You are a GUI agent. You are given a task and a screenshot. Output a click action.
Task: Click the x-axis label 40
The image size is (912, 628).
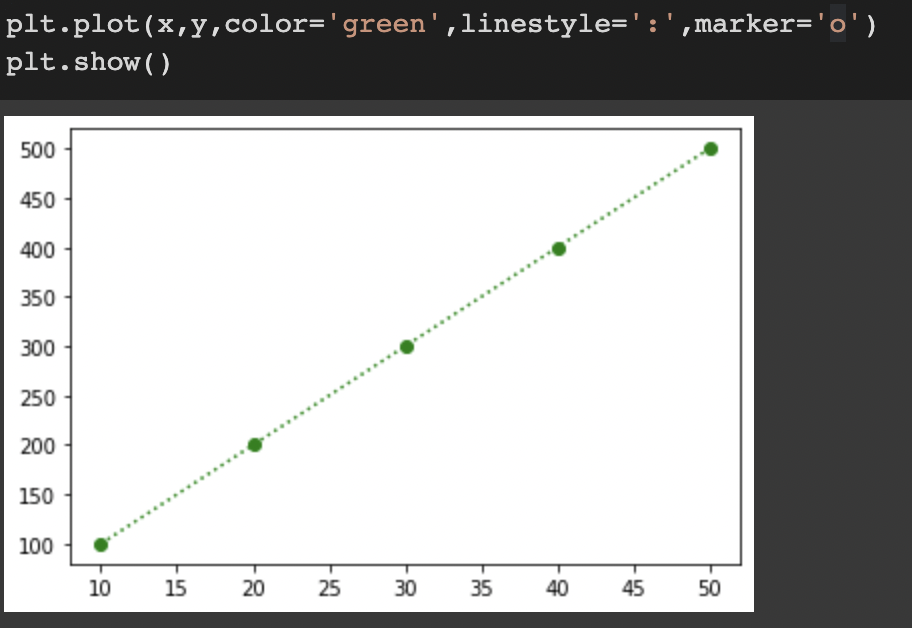[x=557, y=588]
